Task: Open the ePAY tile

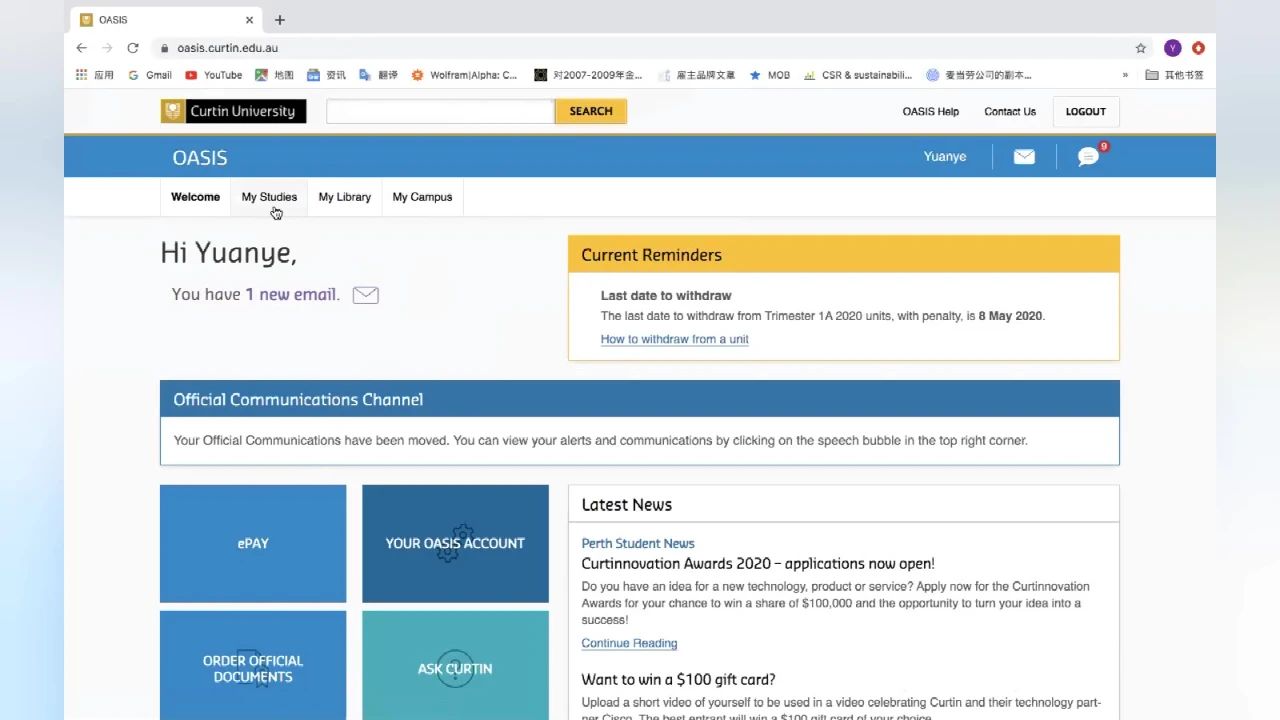Action: 253,543
